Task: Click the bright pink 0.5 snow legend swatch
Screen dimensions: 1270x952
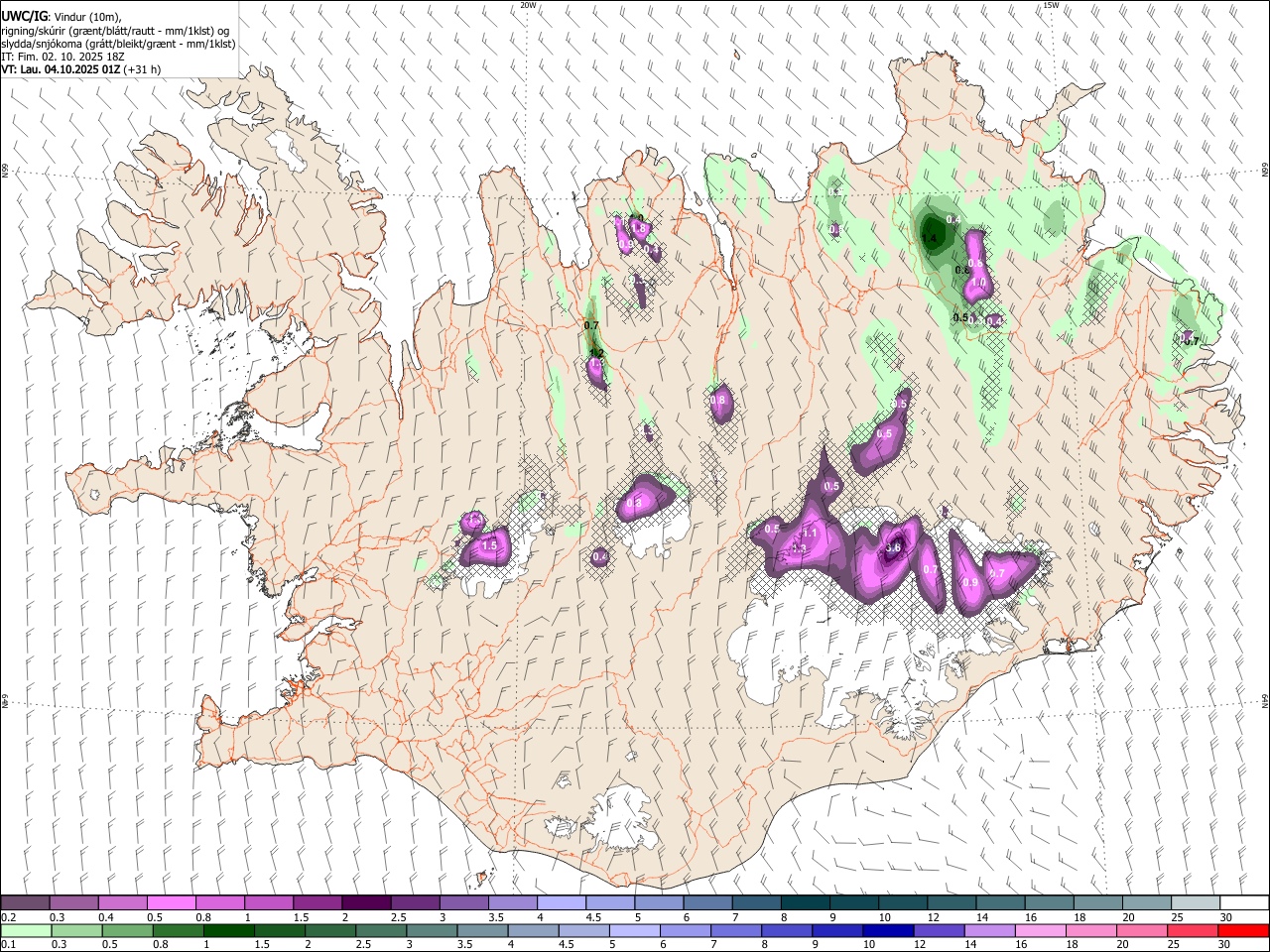Action: click(x=172, y=902)
